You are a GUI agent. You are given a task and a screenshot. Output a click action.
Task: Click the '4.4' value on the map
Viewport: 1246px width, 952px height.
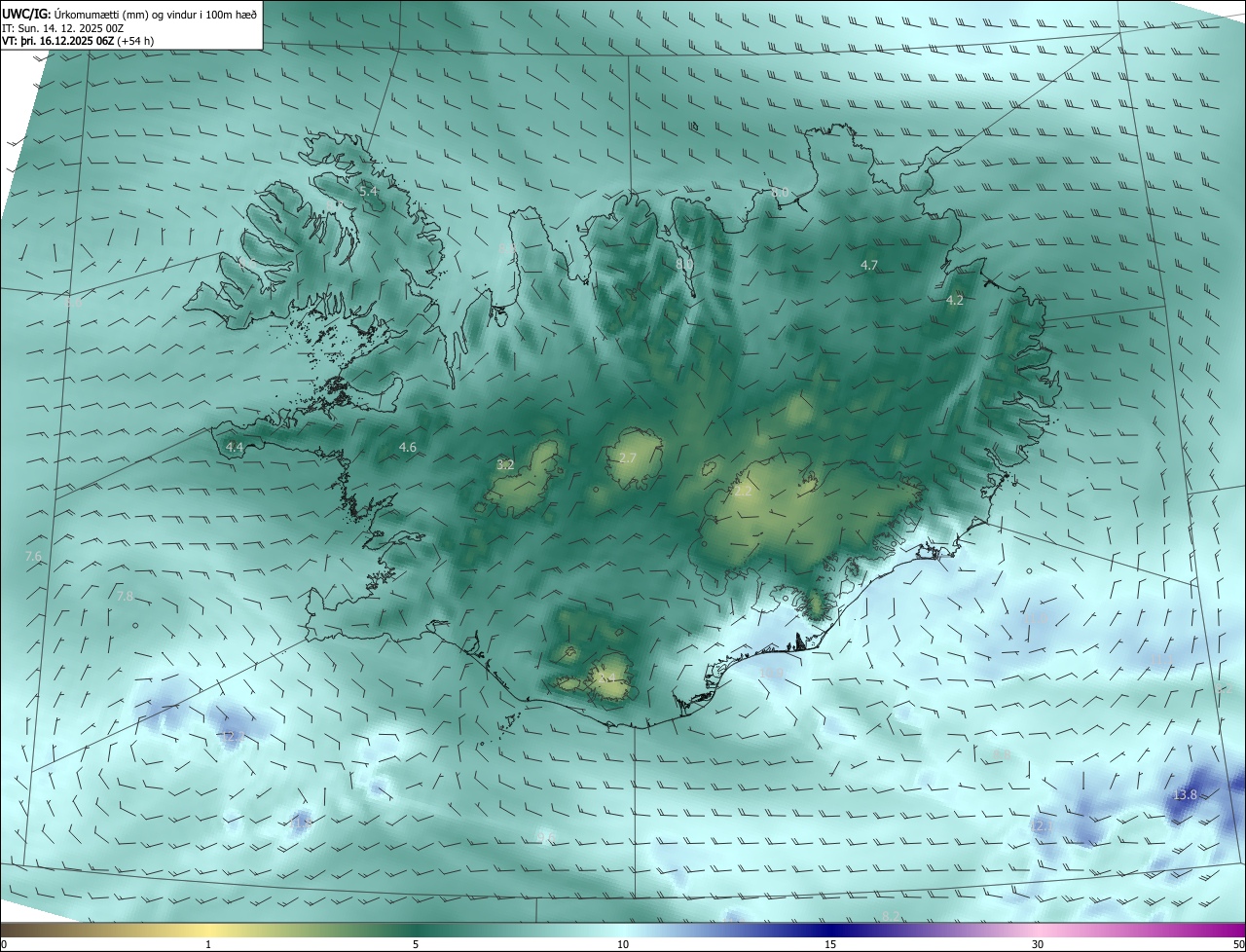point(235,447)
